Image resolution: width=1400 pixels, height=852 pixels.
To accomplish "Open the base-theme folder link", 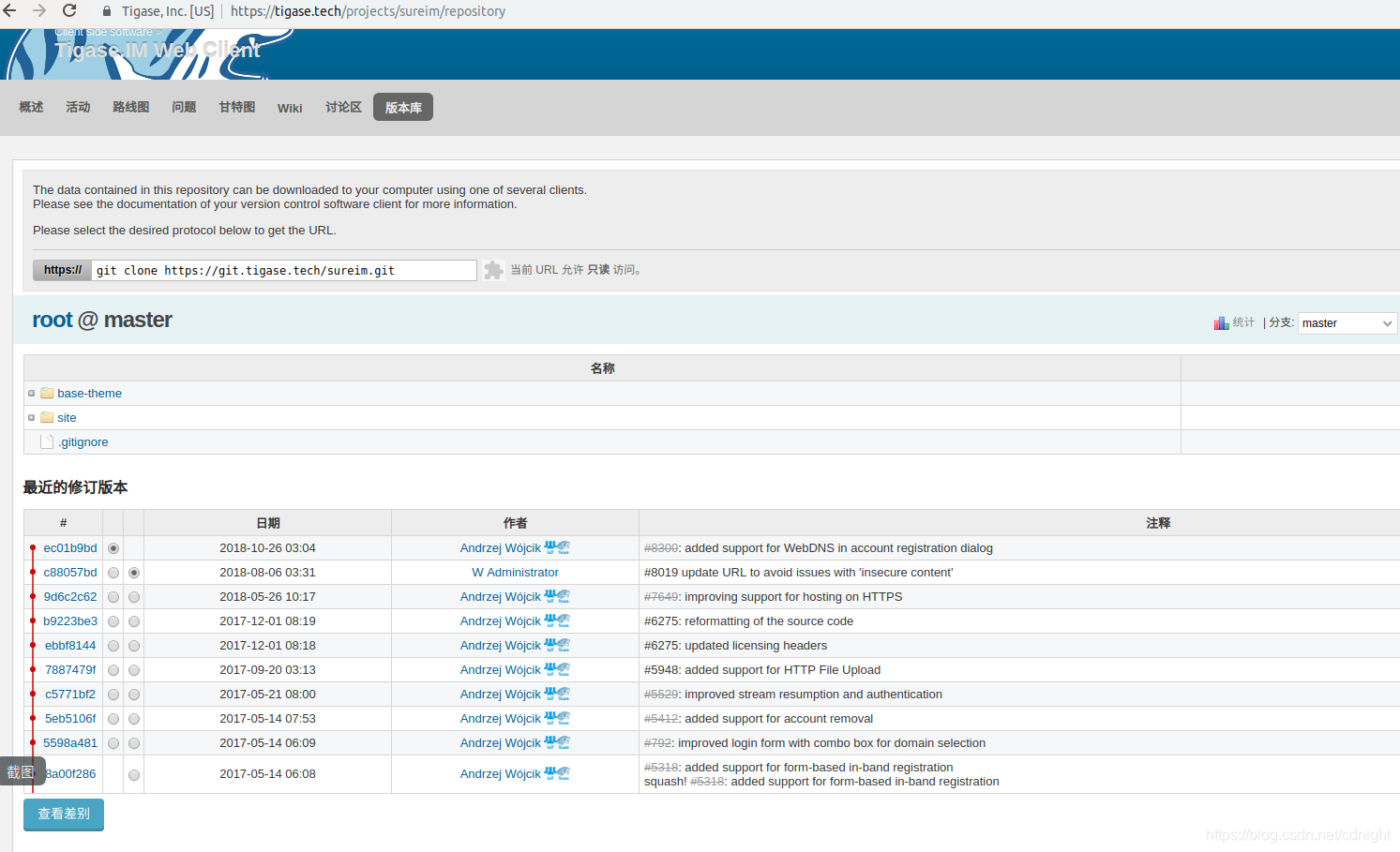I will (89, 393).
